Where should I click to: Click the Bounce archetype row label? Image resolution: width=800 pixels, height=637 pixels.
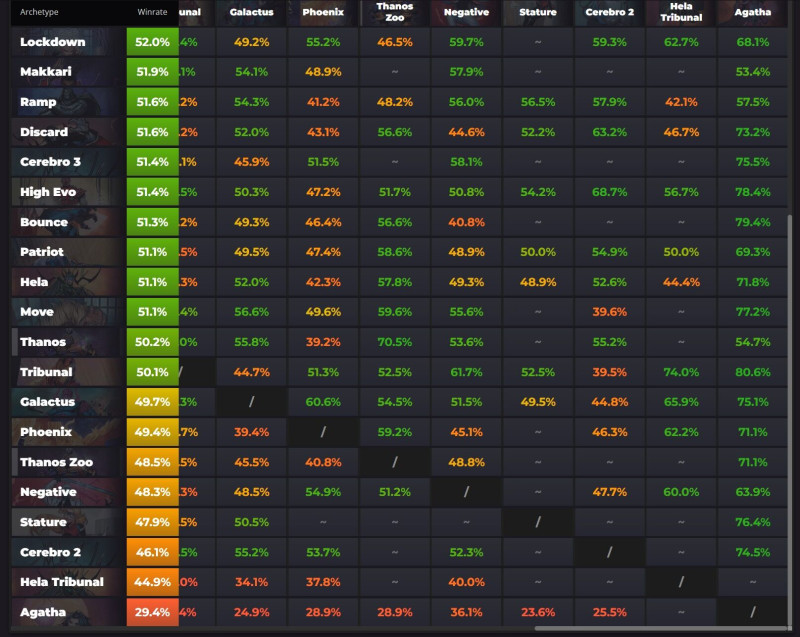pyautogui.click(x=44, y=222)
